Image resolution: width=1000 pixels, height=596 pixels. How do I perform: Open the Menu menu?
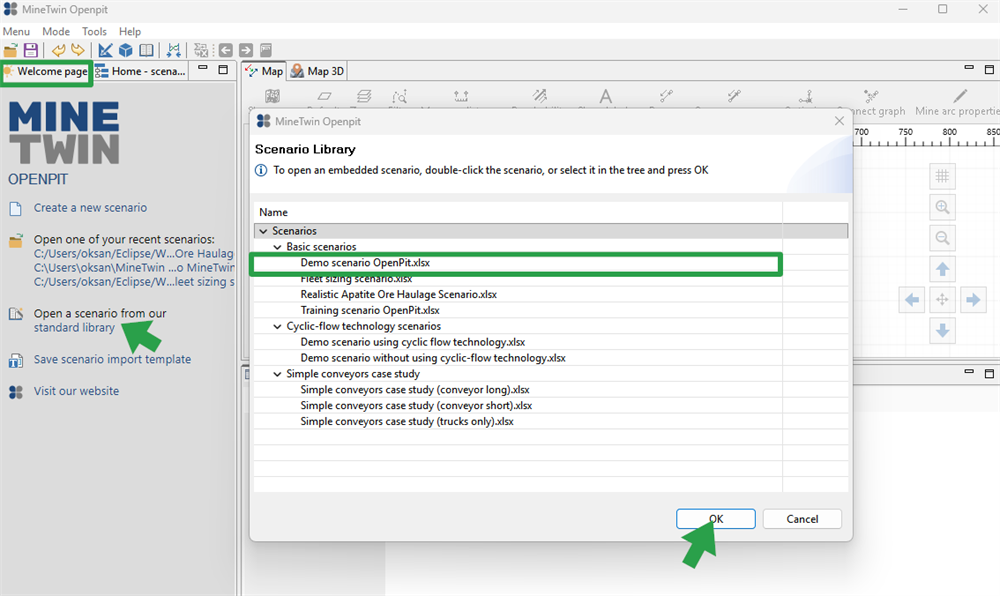click(16, 31)
